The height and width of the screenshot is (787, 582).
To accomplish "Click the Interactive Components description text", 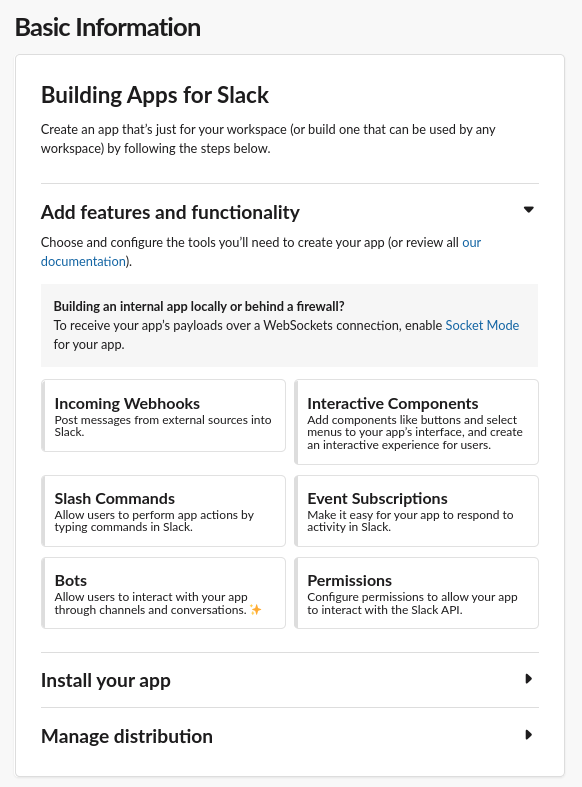I will [415, 432].
